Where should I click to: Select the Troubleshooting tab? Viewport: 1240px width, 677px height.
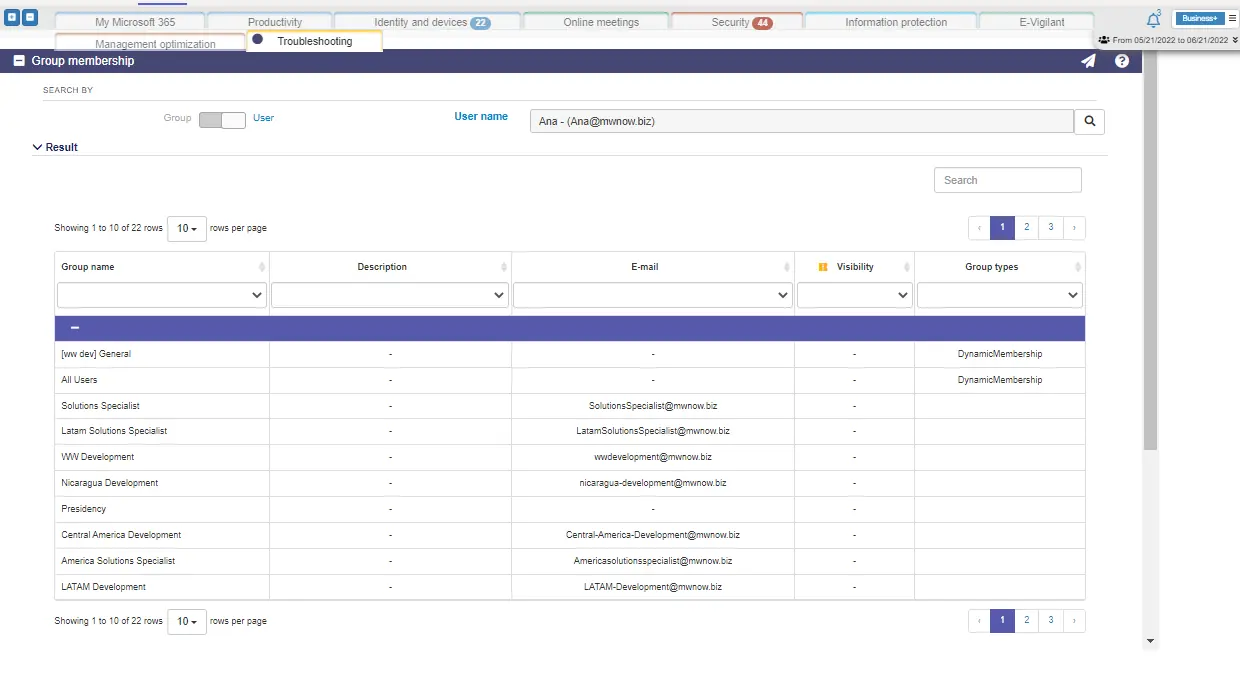click(314, 41)
